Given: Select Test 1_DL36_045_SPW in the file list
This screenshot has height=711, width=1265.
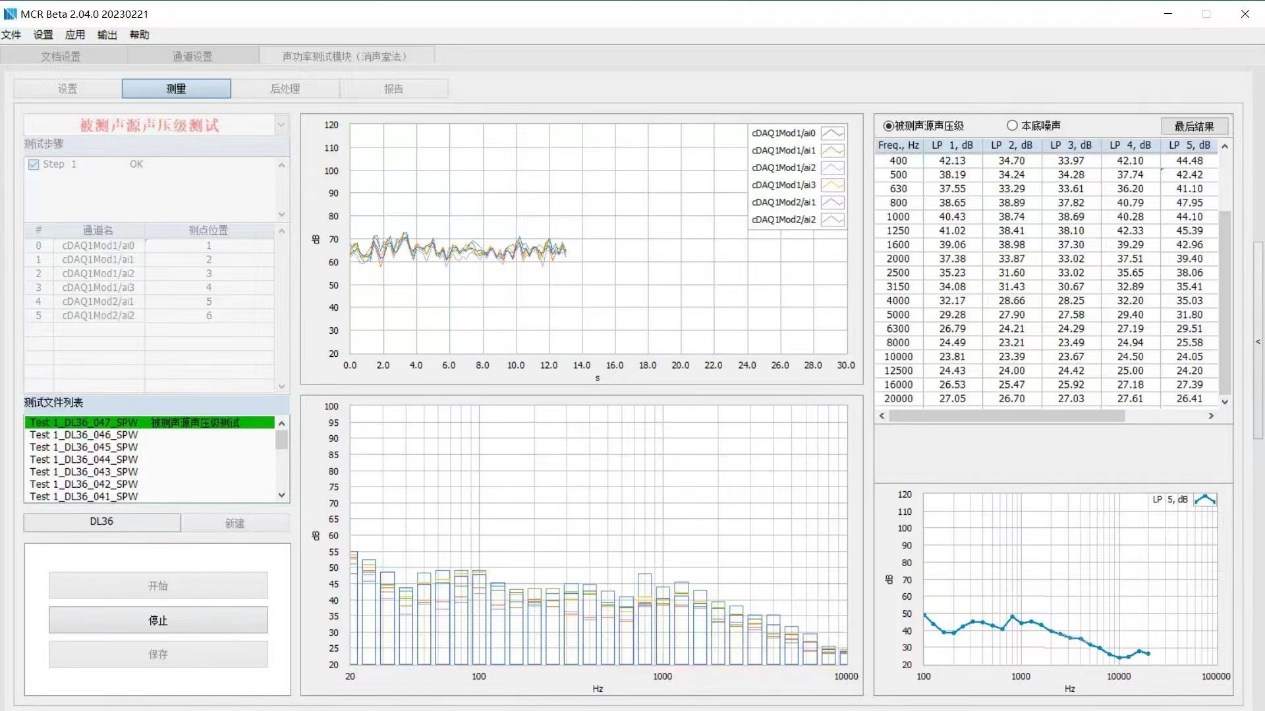Looking at the screenshot, I should pyautogui.click(x=84, y=447).
